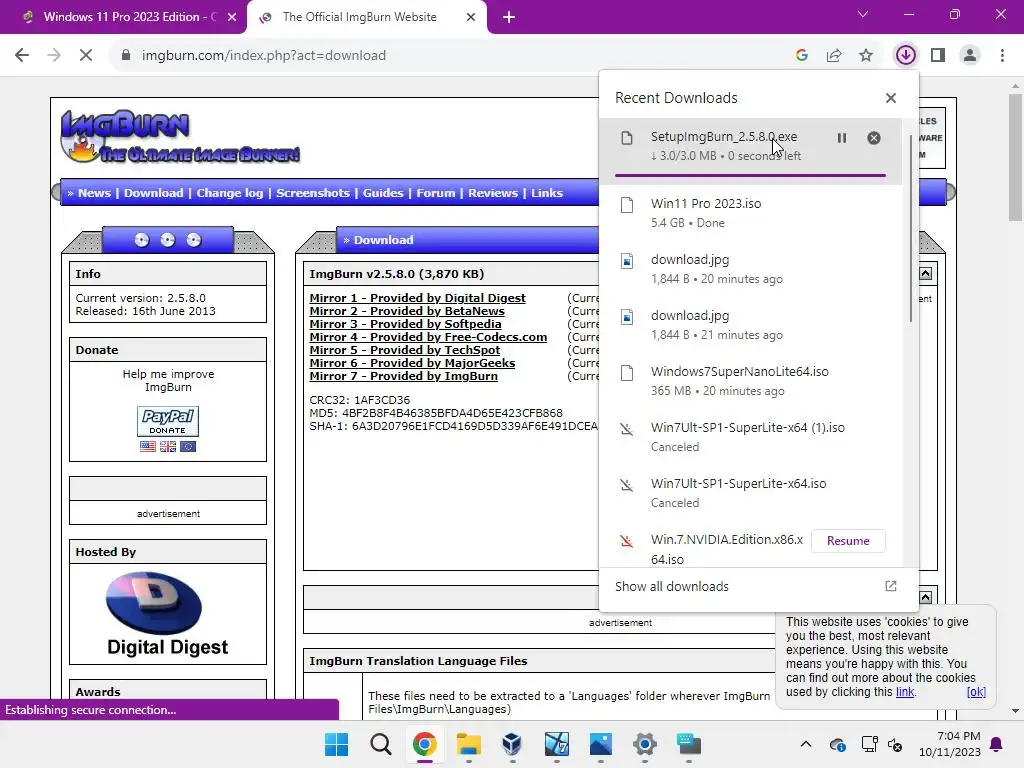Open Windows taskbar Search
The image size is (1024, 768).
[381, 744]
